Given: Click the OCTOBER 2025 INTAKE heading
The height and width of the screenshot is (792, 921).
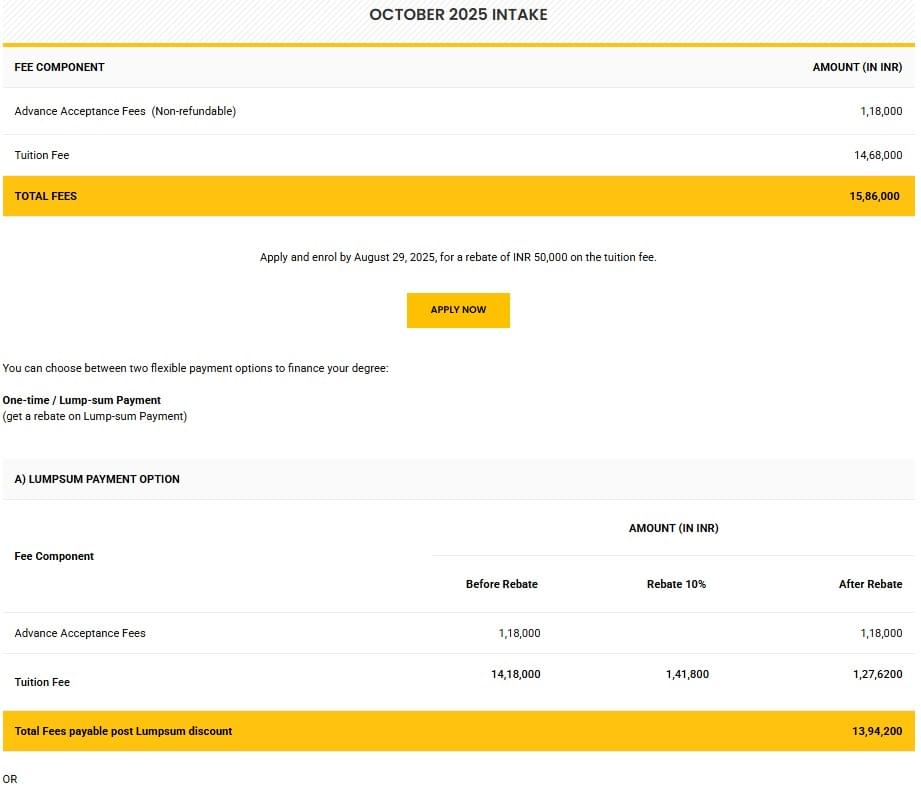Looking at the screenshot, I should point(458,15).
